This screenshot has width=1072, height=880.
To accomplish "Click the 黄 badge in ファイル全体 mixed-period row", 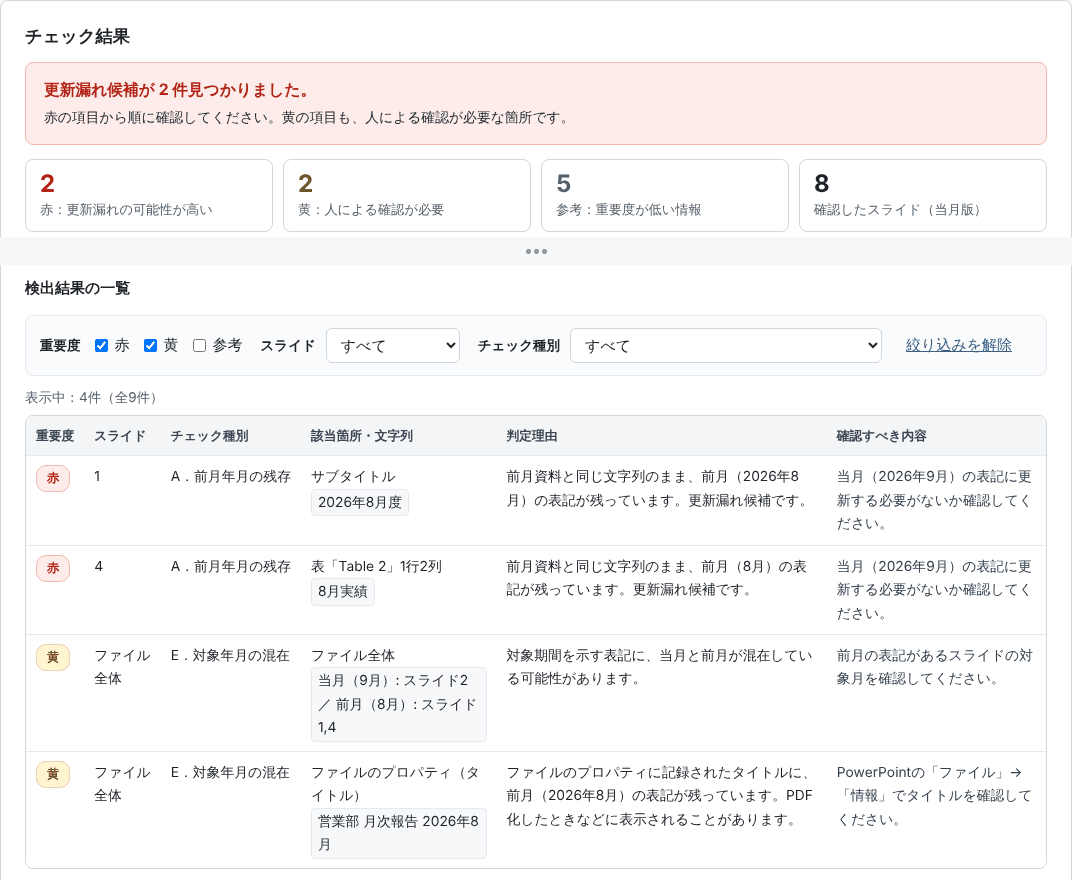I will pyautogui.click(x=53, y=658).
